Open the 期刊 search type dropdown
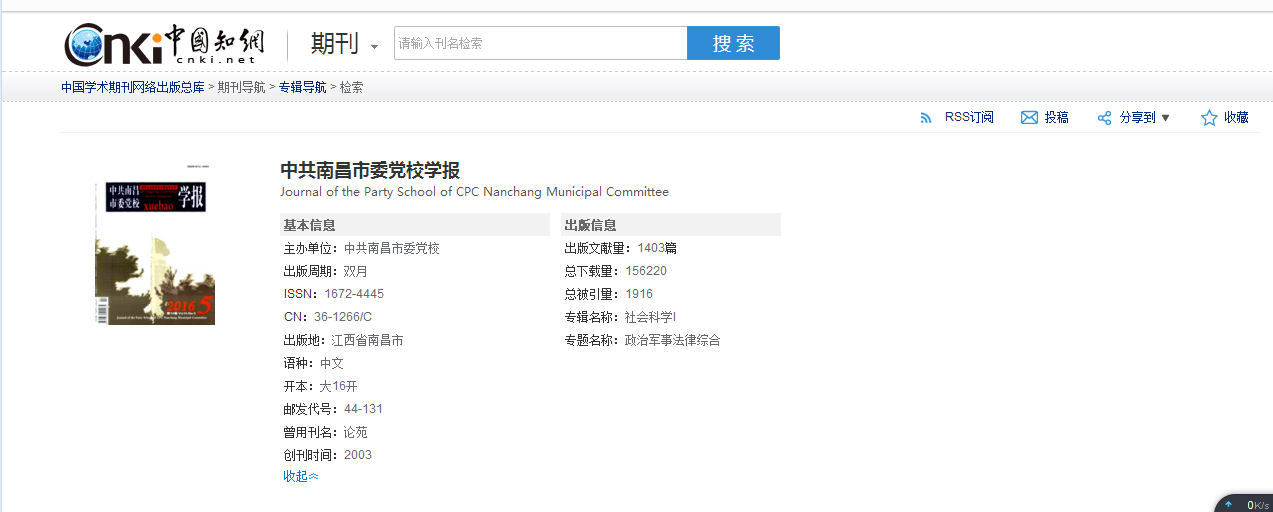The height and width of the screenshot is (512, 1273). (344, 44)
